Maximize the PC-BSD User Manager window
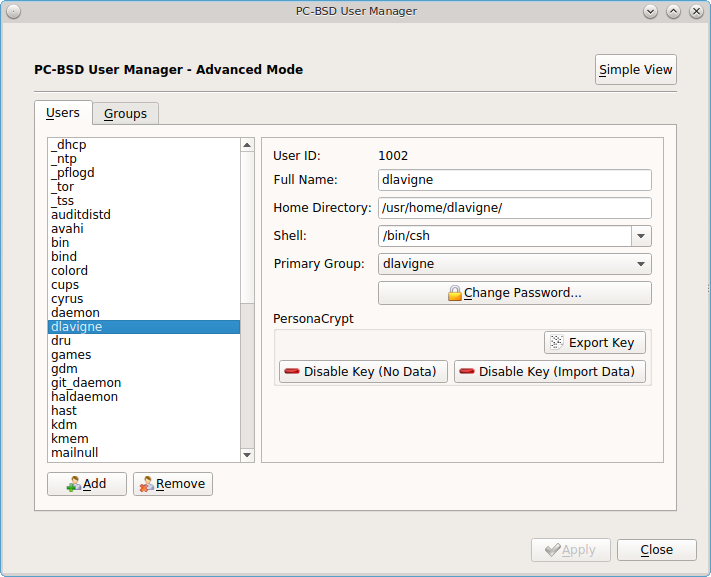Image resolution: width=711 pixels, height=577 pixels. coord(673,11)
